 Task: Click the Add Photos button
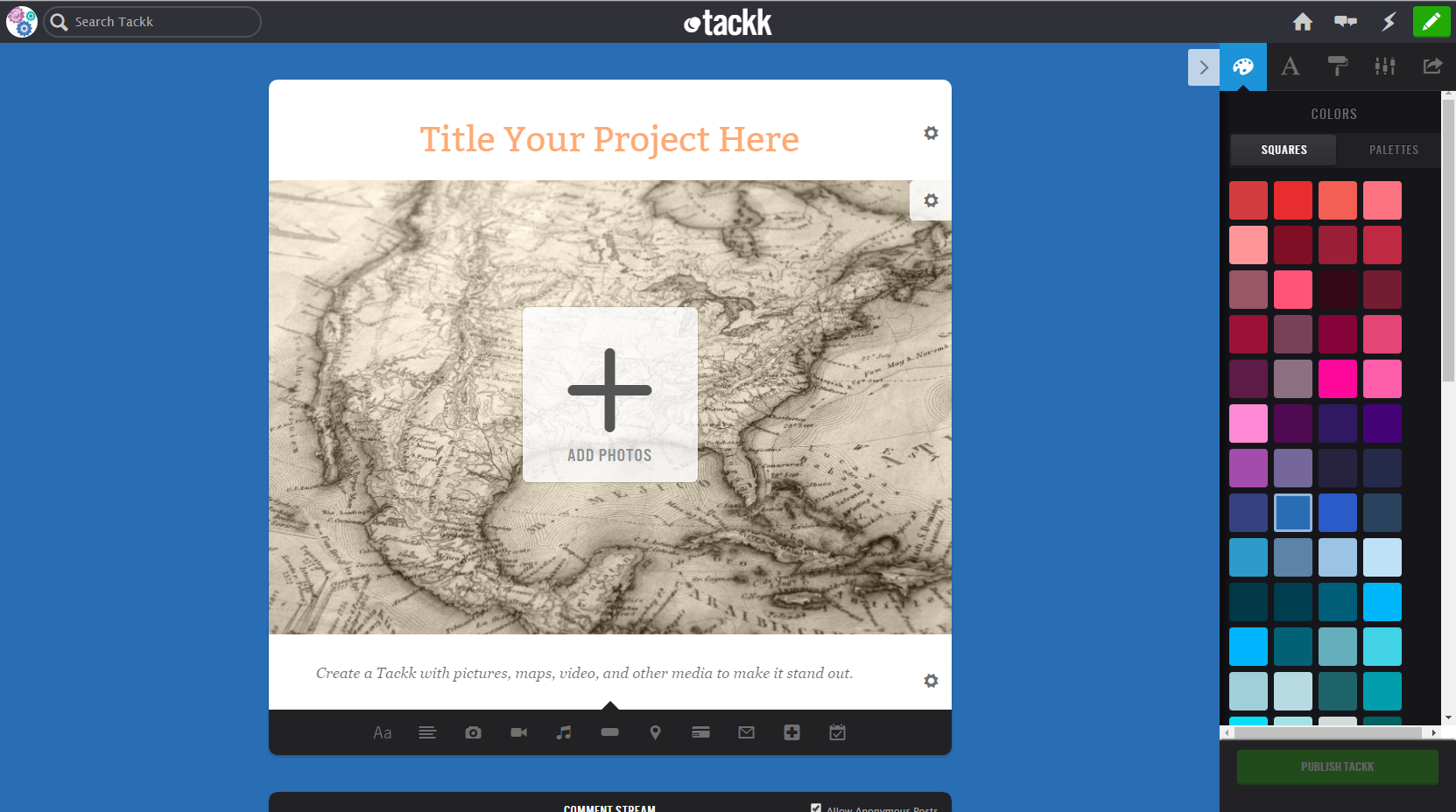tap(609, 395)
